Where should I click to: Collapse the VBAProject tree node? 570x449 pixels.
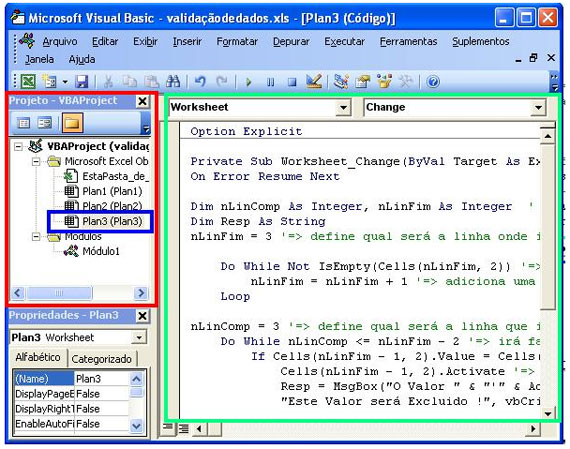coord(18,147)
